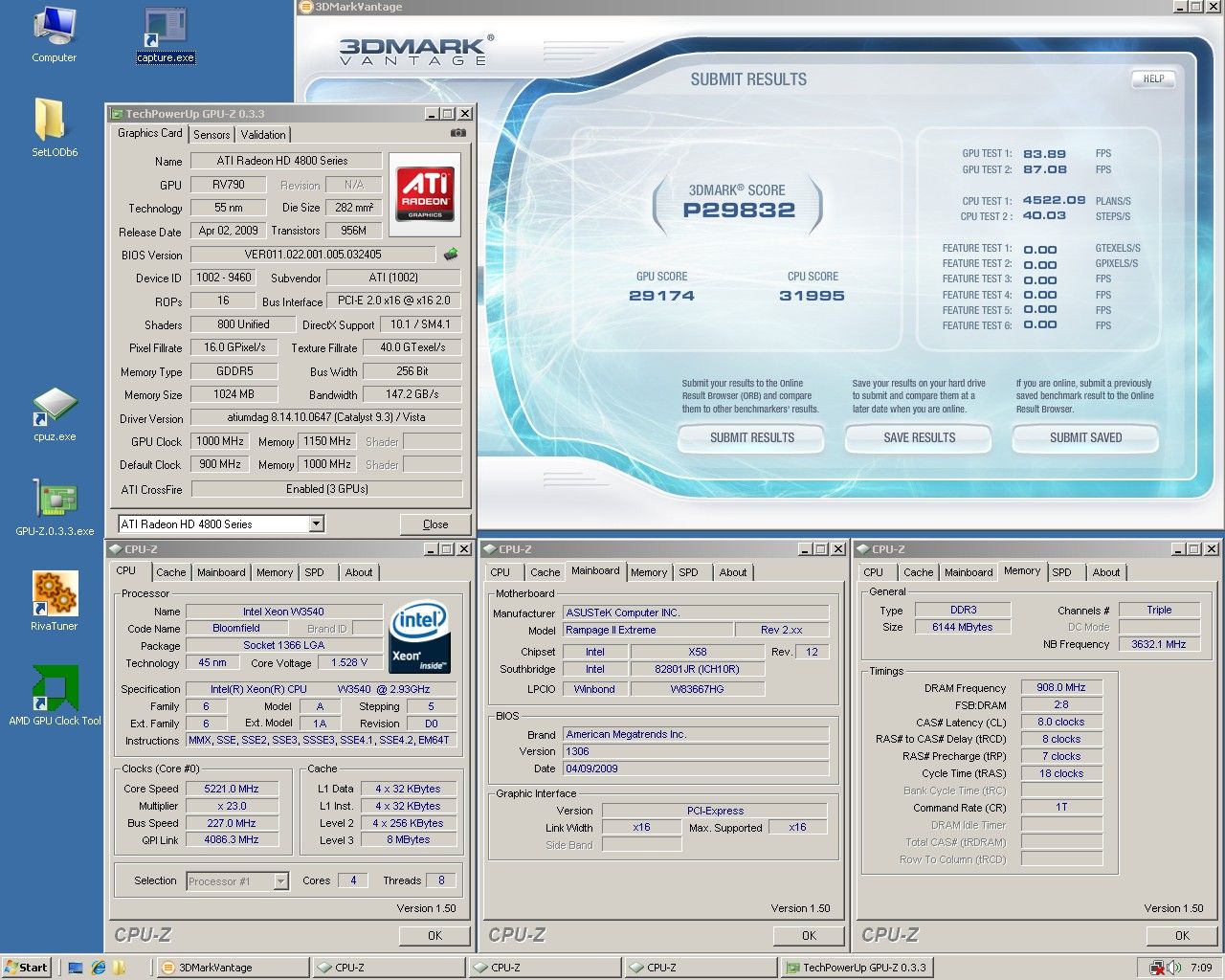Switch to the Validation tab in GPU-Z
The image size is (1225, 980).
click(262, 135)
